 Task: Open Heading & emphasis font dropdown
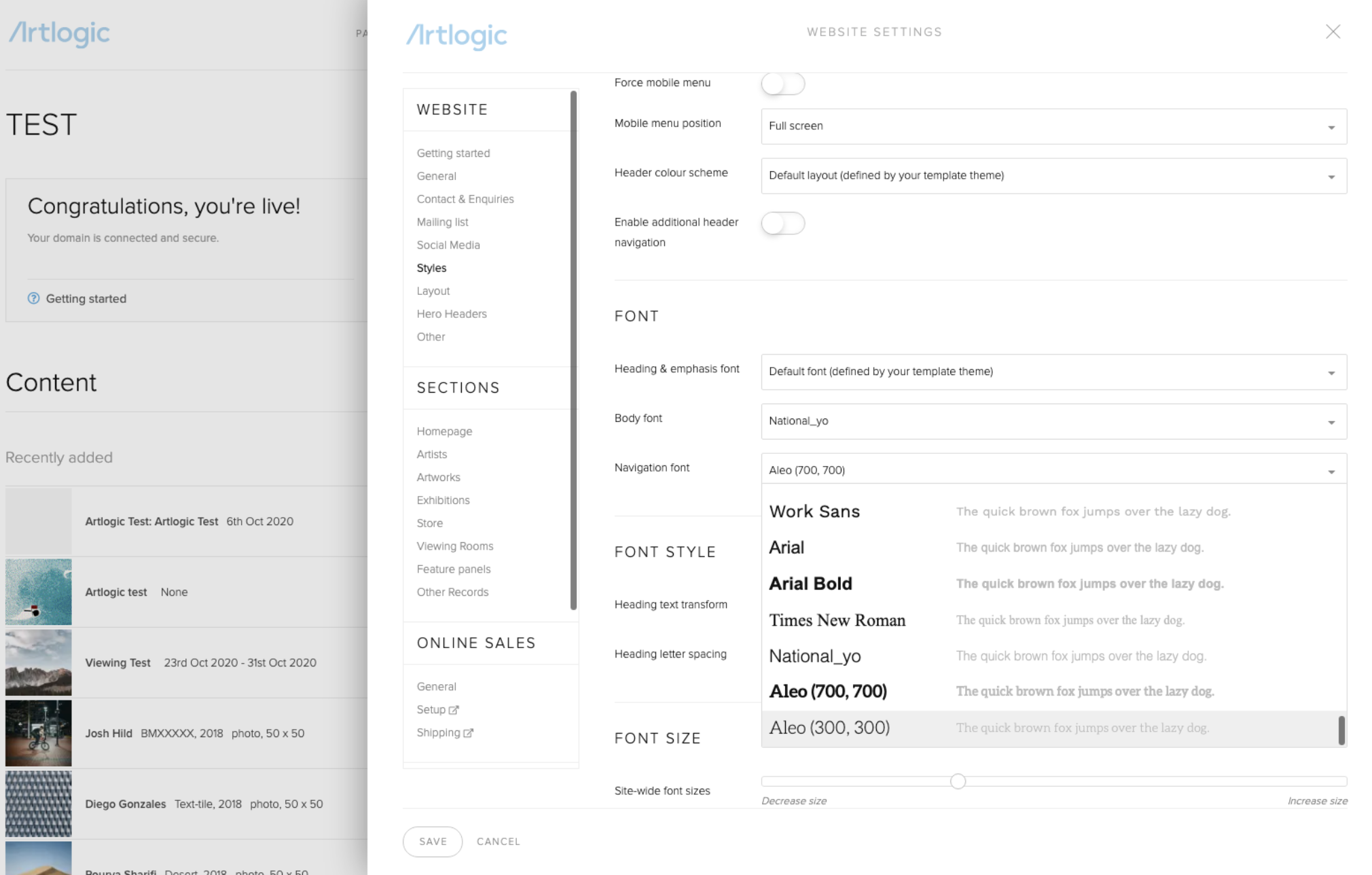(x=1053, y=372)
